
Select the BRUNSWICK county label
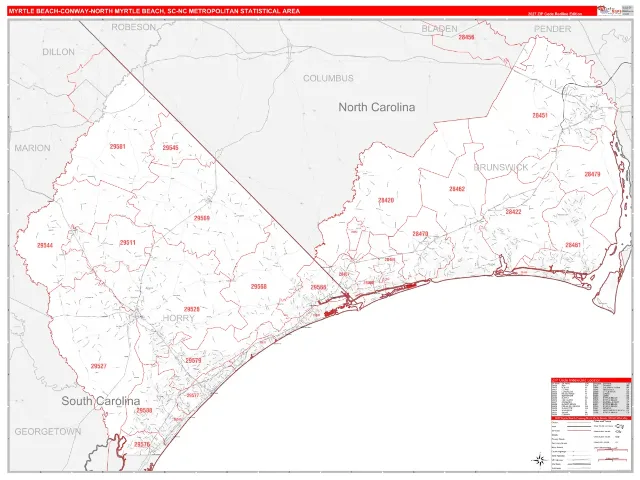(x=501, y=167)
